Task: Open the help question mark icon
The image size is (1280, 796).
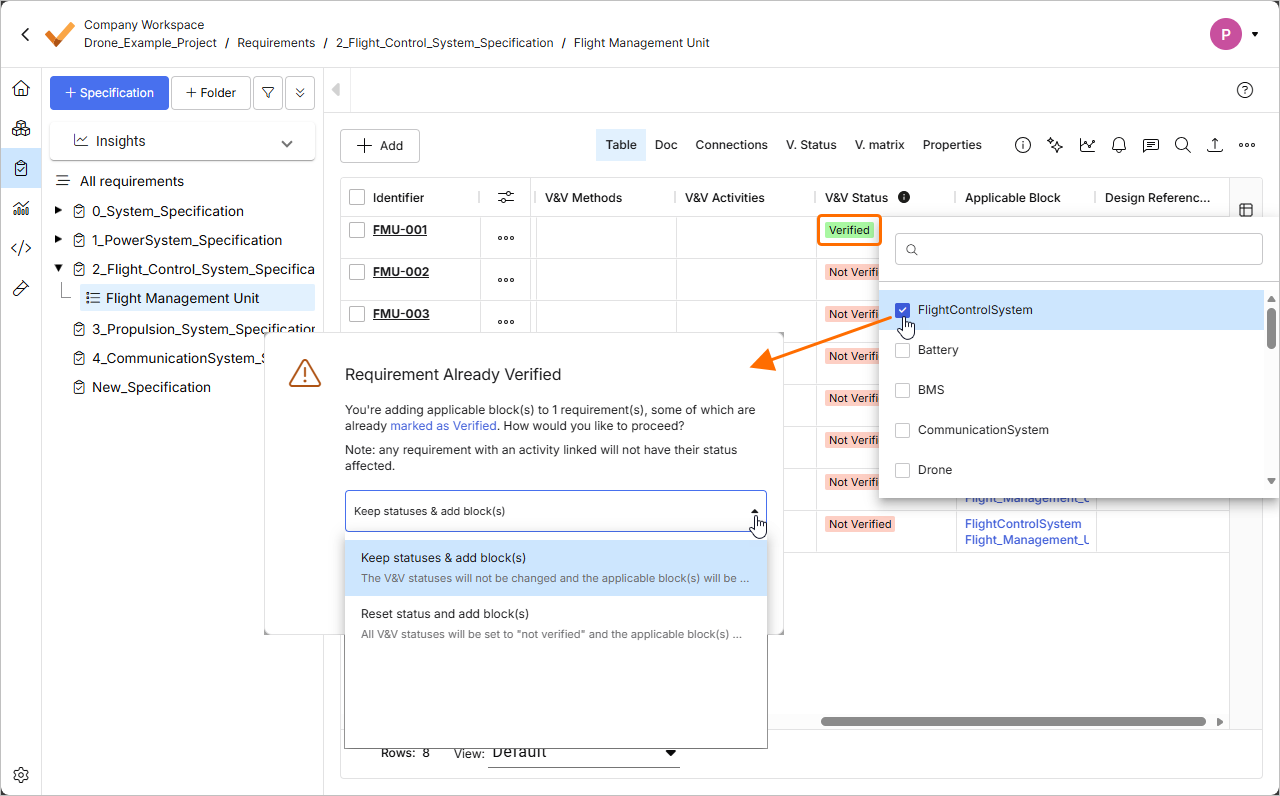Action: (x=1245, y=90)
